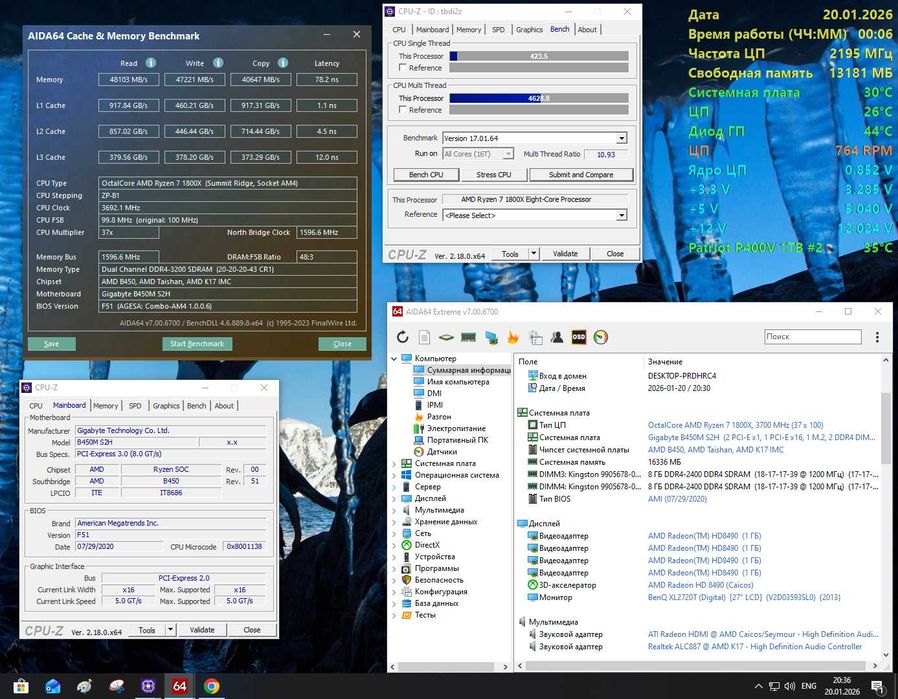The height and width of the screenshot is (699, 898).
Task: Show hidden tray icons chevron
Action: (x=758, y=686)
